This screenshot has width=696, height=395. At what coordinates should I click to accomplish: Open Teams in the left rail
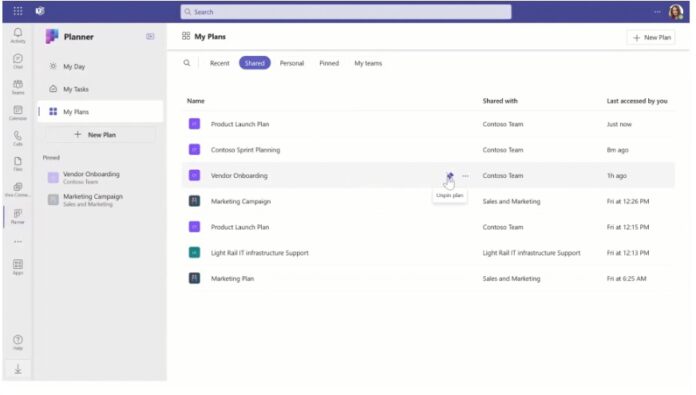click(18, 87)
